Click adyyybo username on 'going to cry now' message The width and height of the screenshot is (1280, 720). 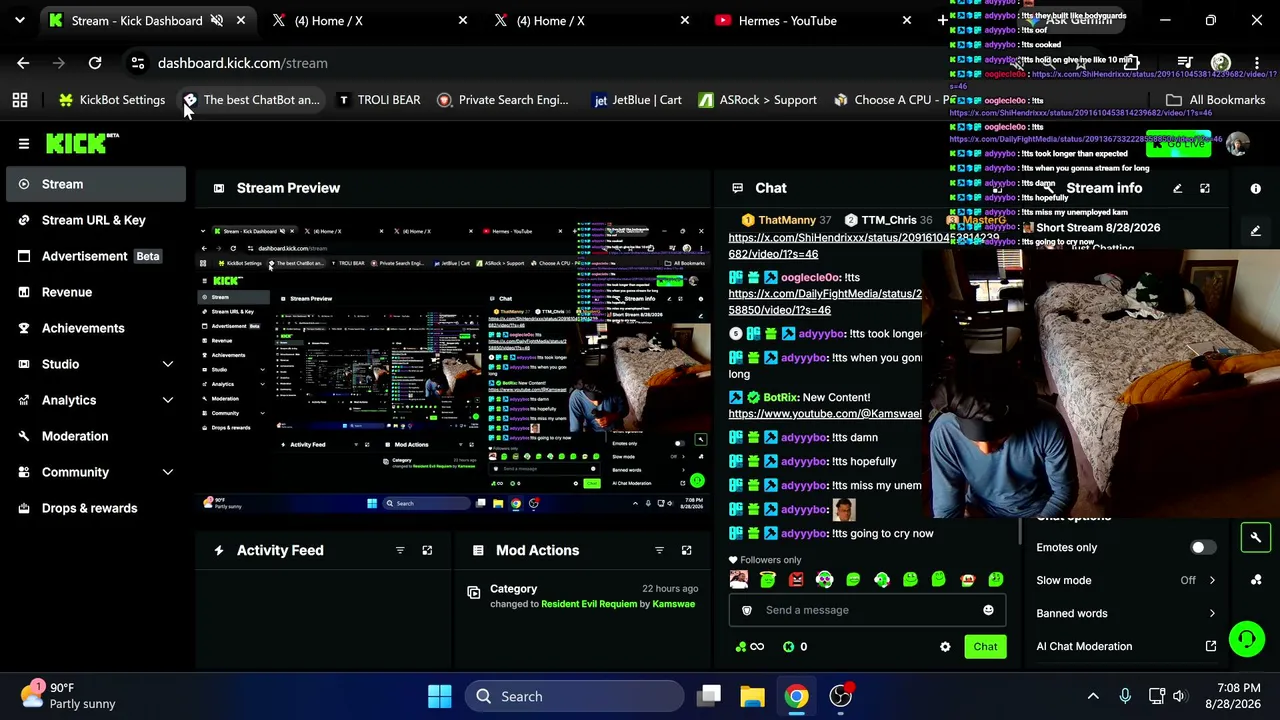804,534
